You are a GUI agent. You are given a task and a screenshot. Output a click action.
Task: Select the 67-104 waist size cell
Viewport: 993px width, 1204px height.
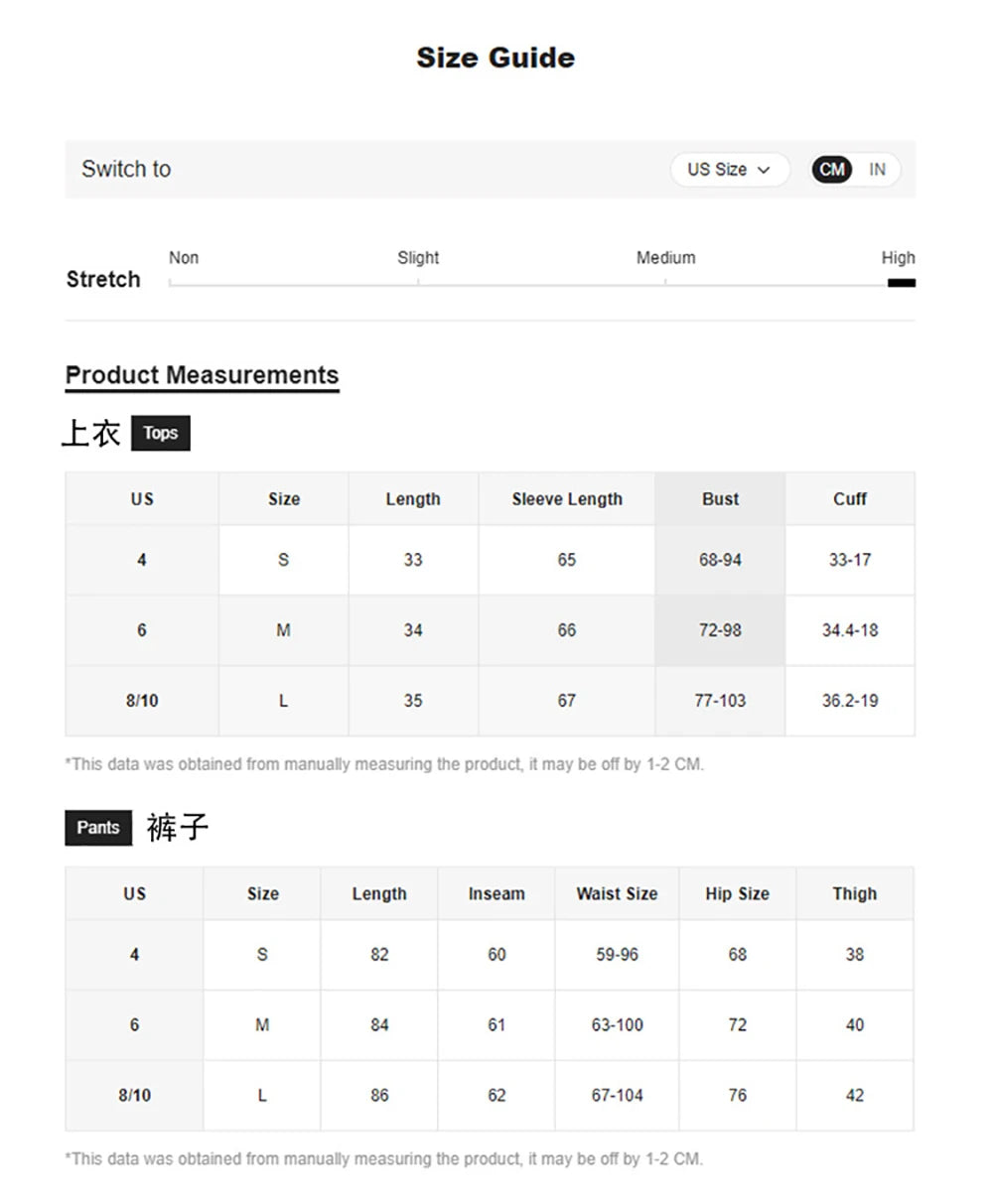pos(617,1096)
